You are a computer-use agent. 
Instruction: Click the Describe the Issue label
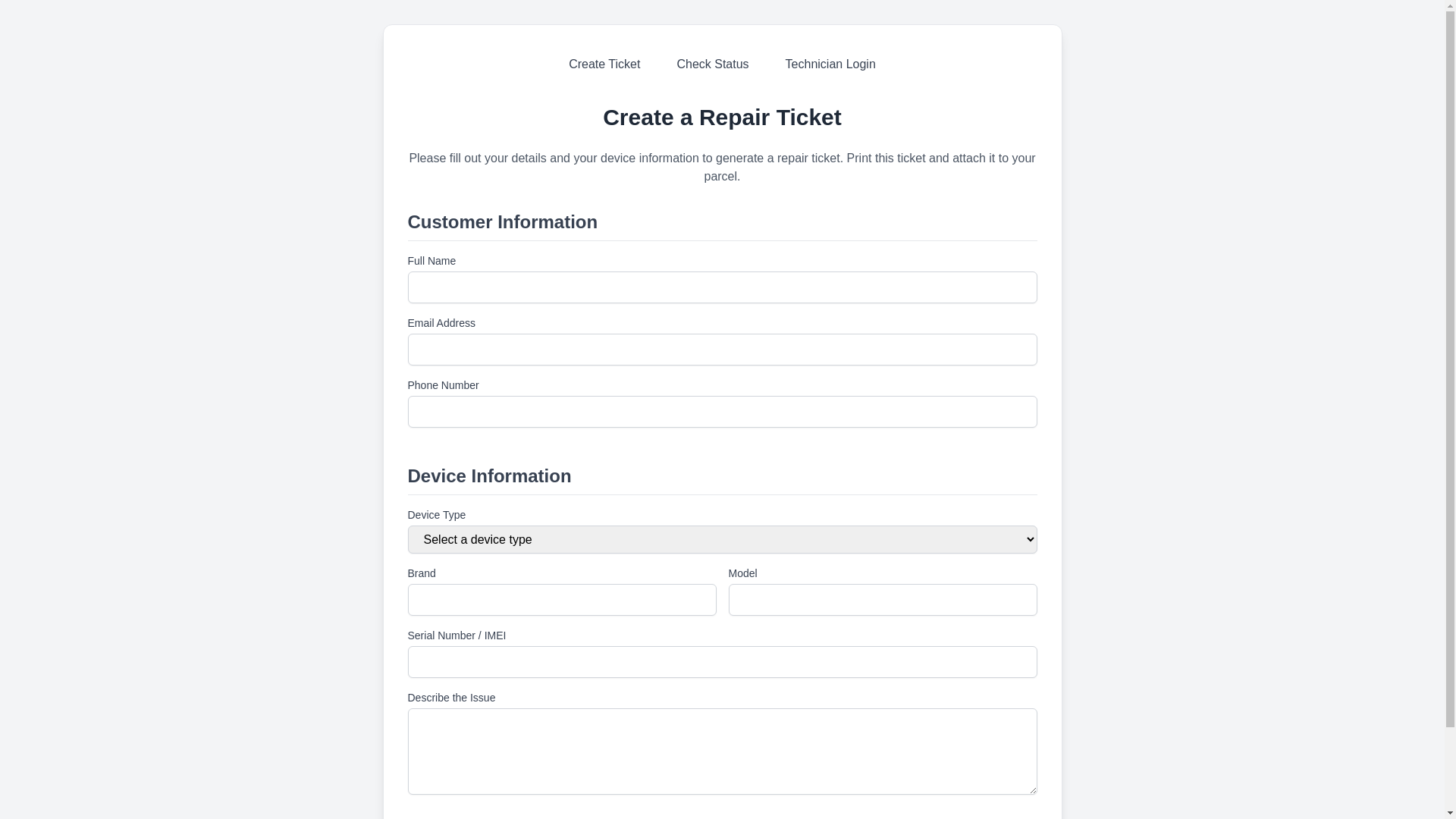[451, 698]
